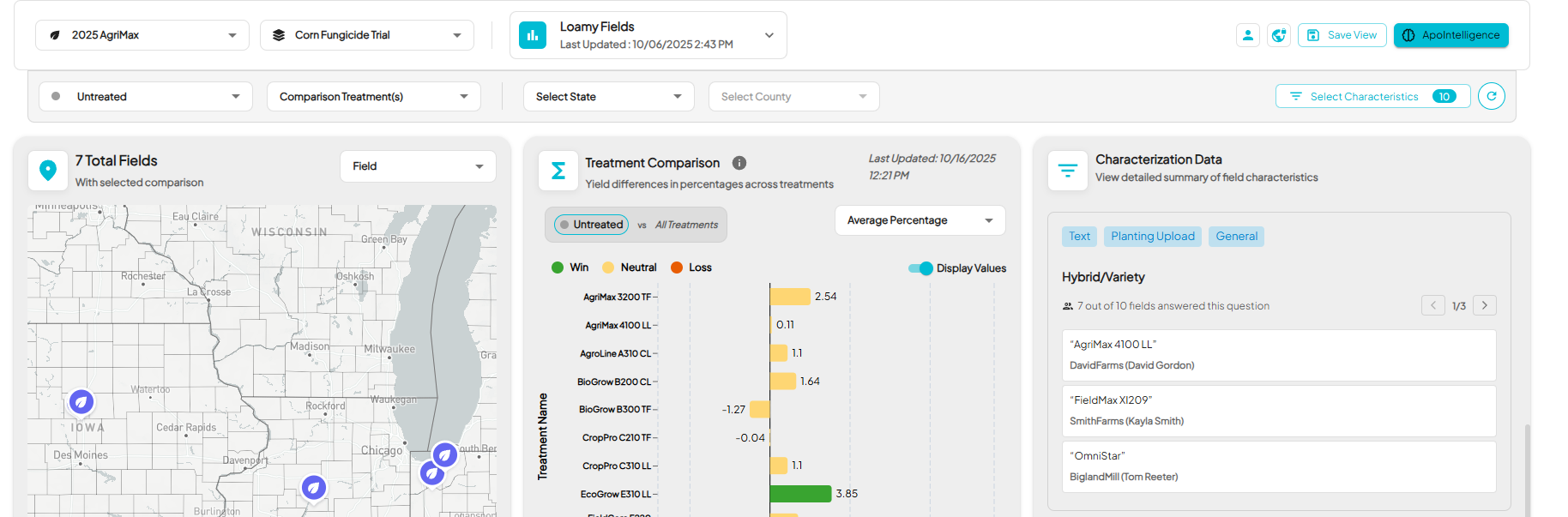This screenshot has width=1568, height=517.
Task: Go to previous Hybrid/Variety page arrow
Action: click(1433, 305)
